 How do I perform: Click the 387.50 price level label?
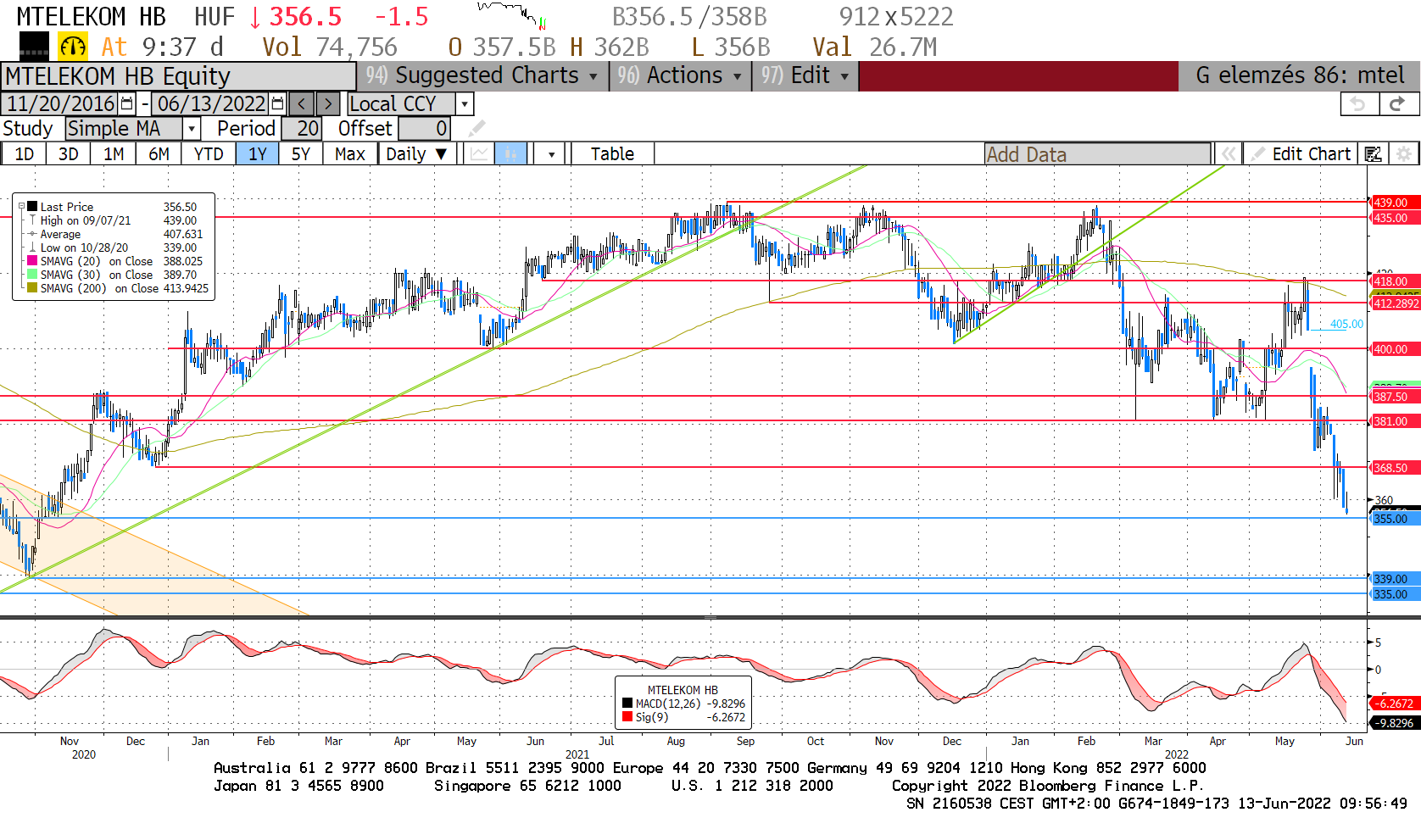[x=1395, y=397]
